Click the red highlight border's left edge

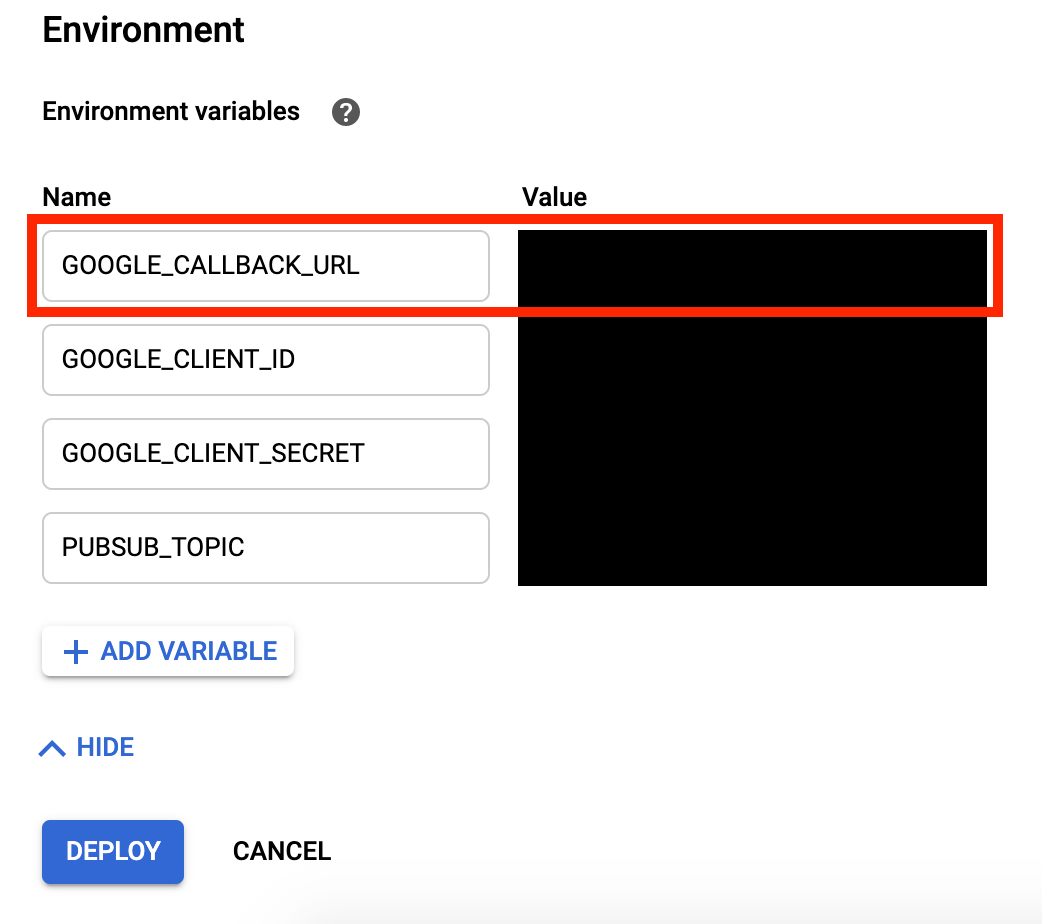tap(30, 266)
